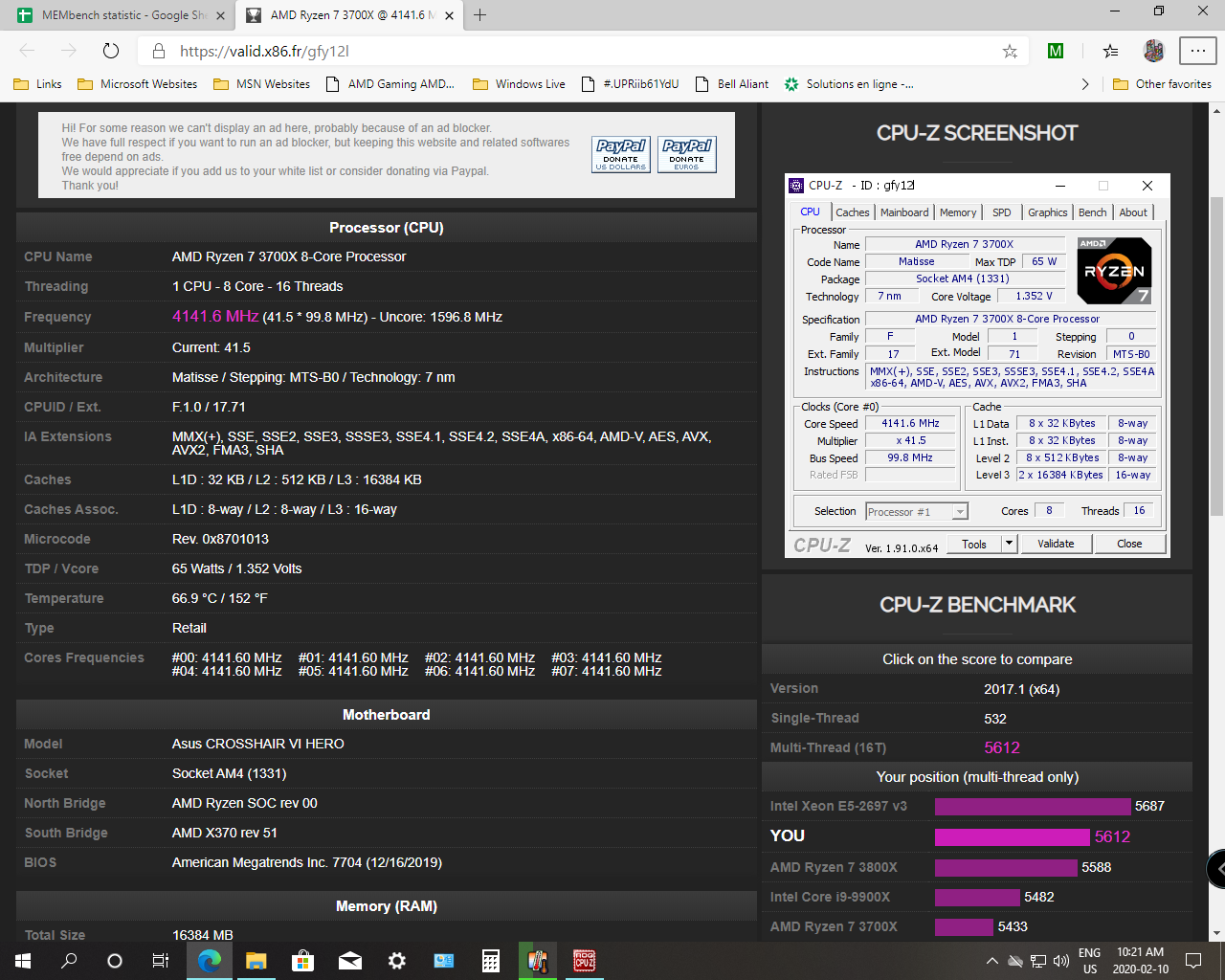The width and height of the screenshot is (1225, 980).
Task: Open the MSN Websites favorites folder
Action: (x=261, y=84)
